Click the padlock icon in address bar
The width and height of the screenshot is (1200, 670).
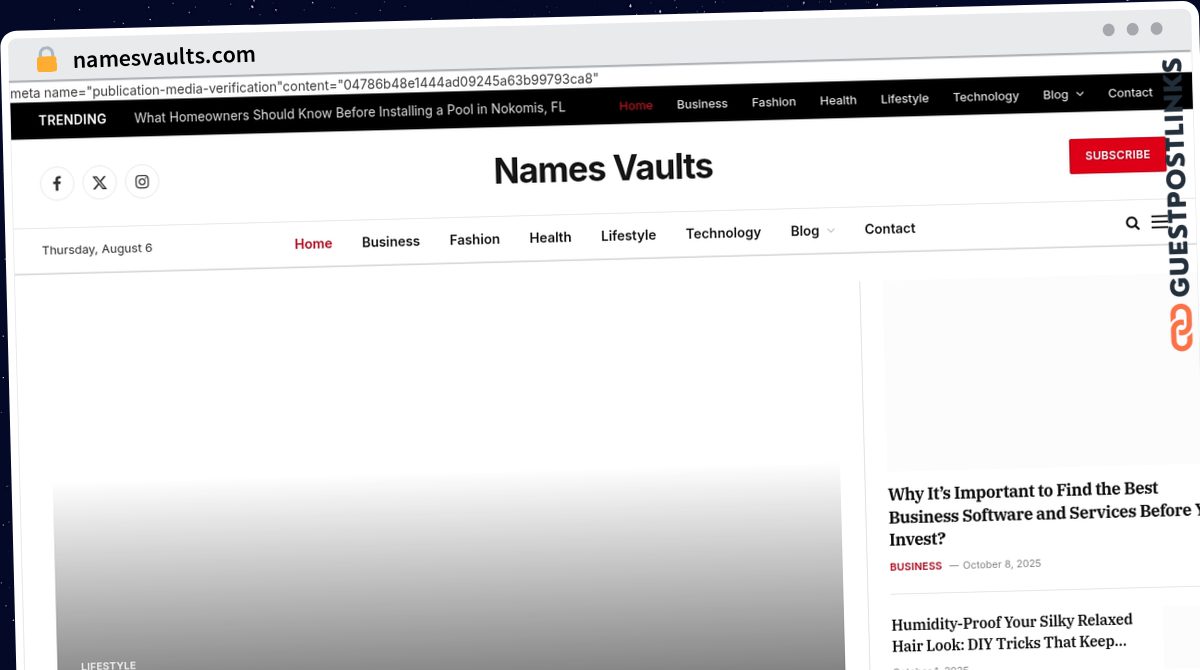coord(46,59)
